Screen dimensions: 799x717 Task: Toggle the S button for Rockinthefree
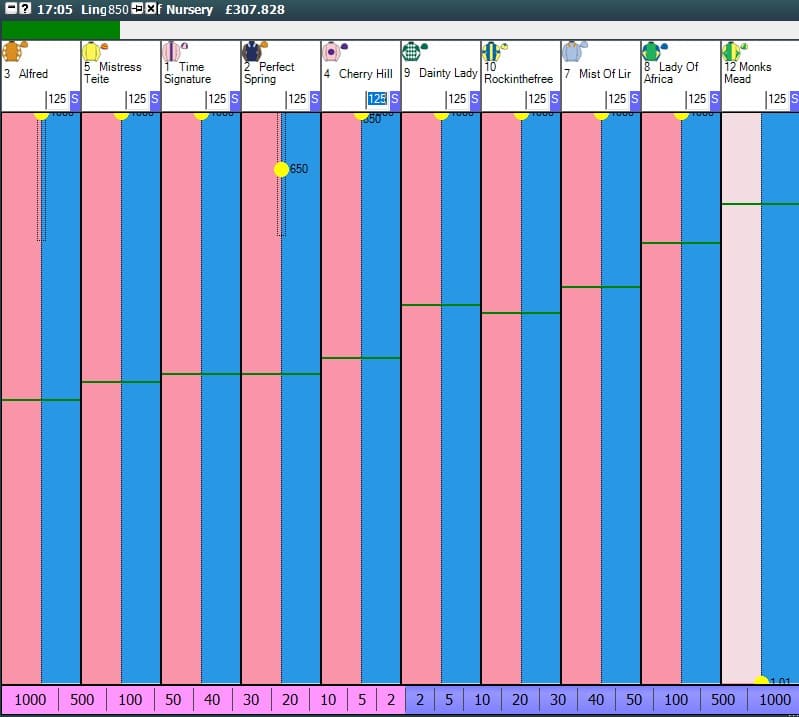click(555, 99)
